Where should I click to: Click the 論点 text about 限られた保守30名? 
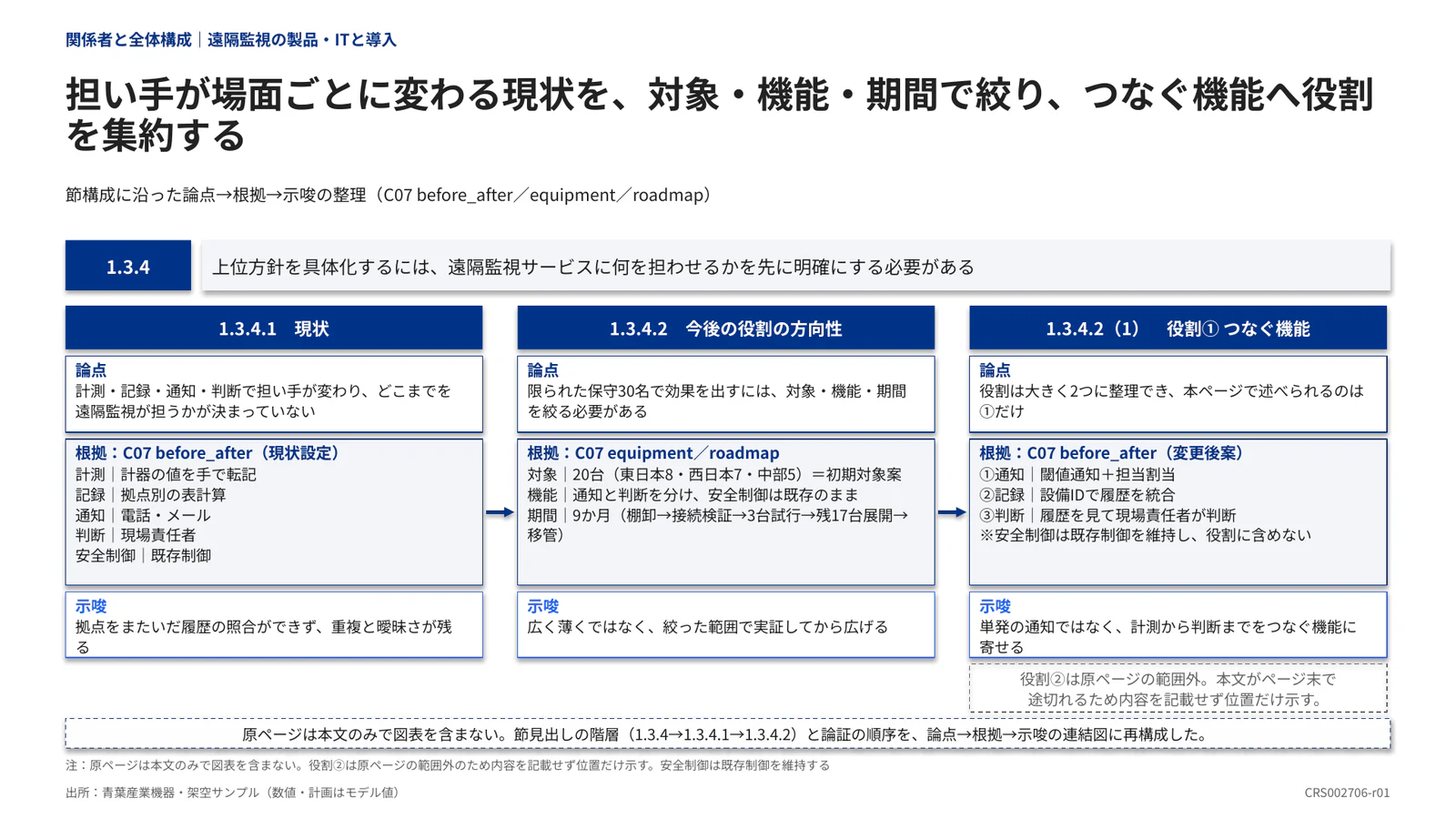(717, 401)
